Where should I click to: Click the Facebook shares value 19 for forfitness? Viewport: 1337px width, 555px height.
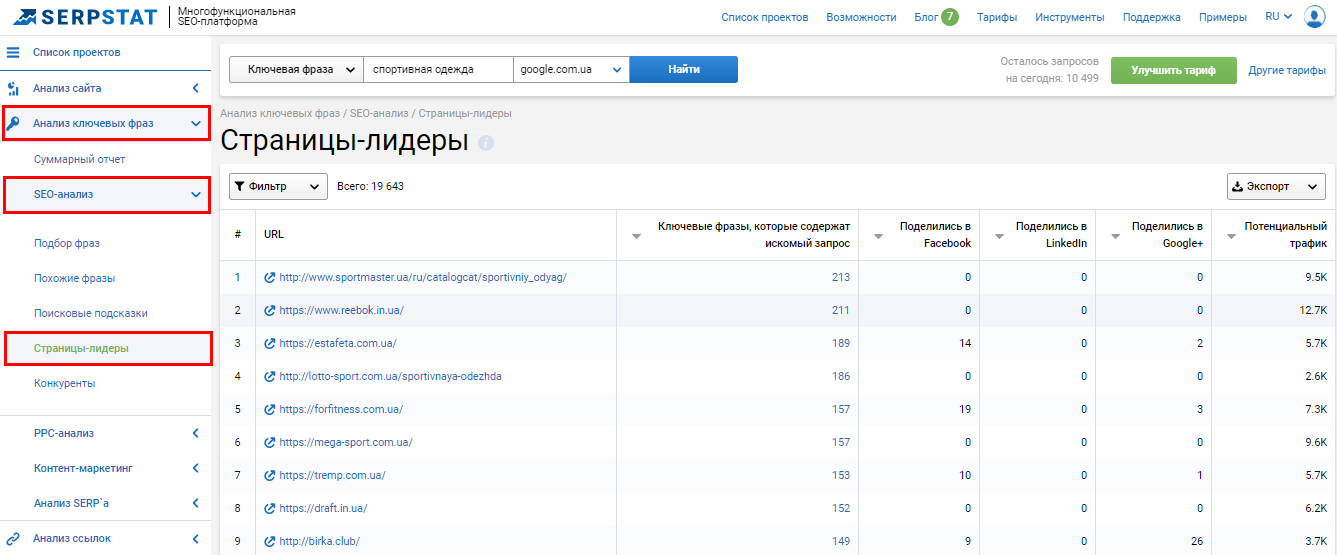pos(964,410)
